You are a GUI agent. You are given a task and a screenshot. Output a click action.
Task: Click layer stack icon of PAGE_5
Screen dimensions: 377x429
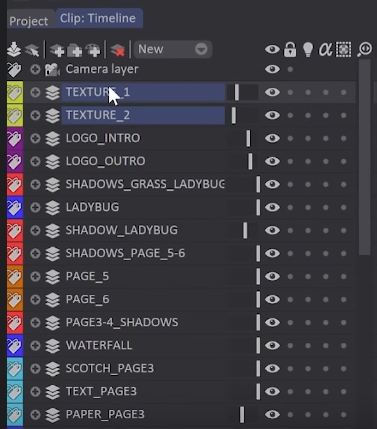pyautogui.click(x=52, y=276)
